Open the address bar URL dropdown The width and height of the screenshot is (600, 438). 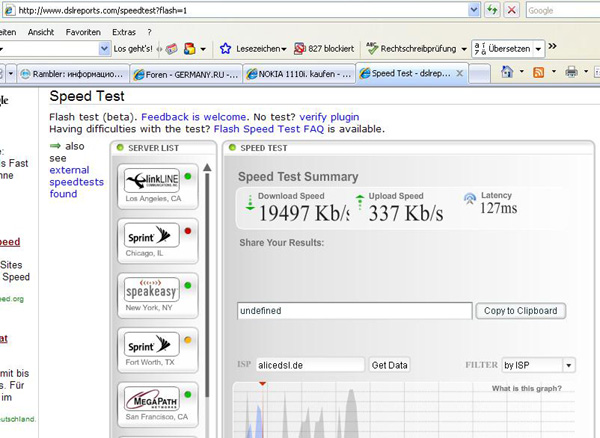[x=473, y=10]
